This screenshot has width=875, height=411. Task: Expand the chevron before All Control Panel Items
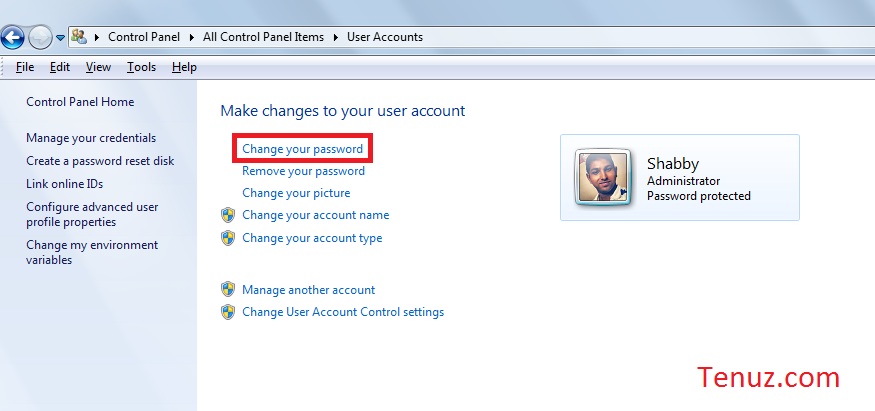(192, 37)
